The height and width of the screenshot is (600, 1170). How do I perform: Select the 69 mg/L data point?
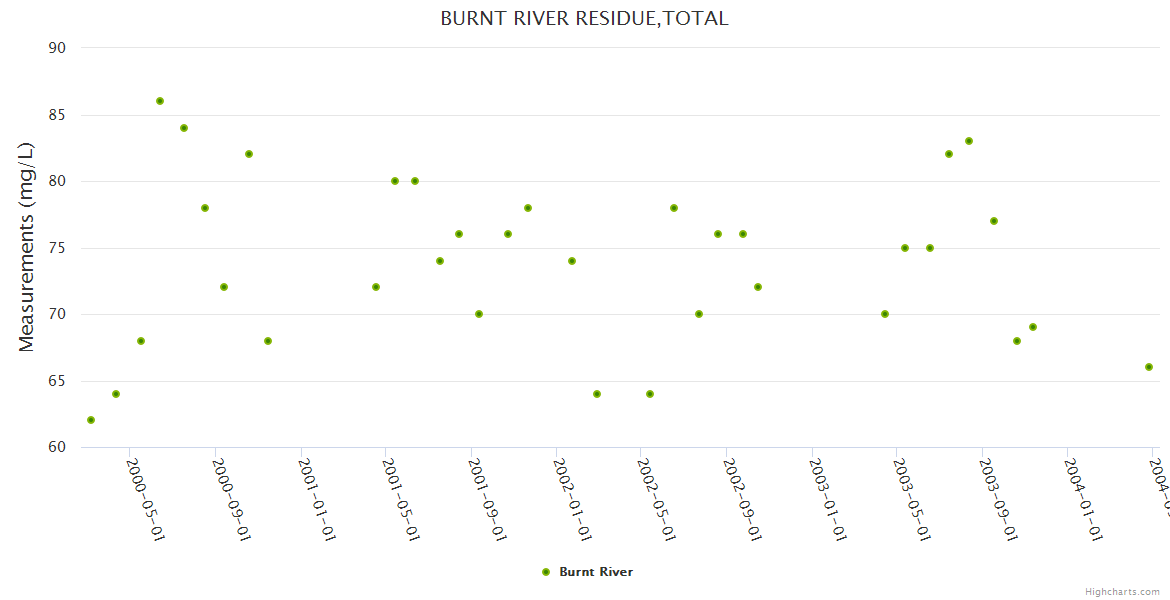click(1033, 327)
